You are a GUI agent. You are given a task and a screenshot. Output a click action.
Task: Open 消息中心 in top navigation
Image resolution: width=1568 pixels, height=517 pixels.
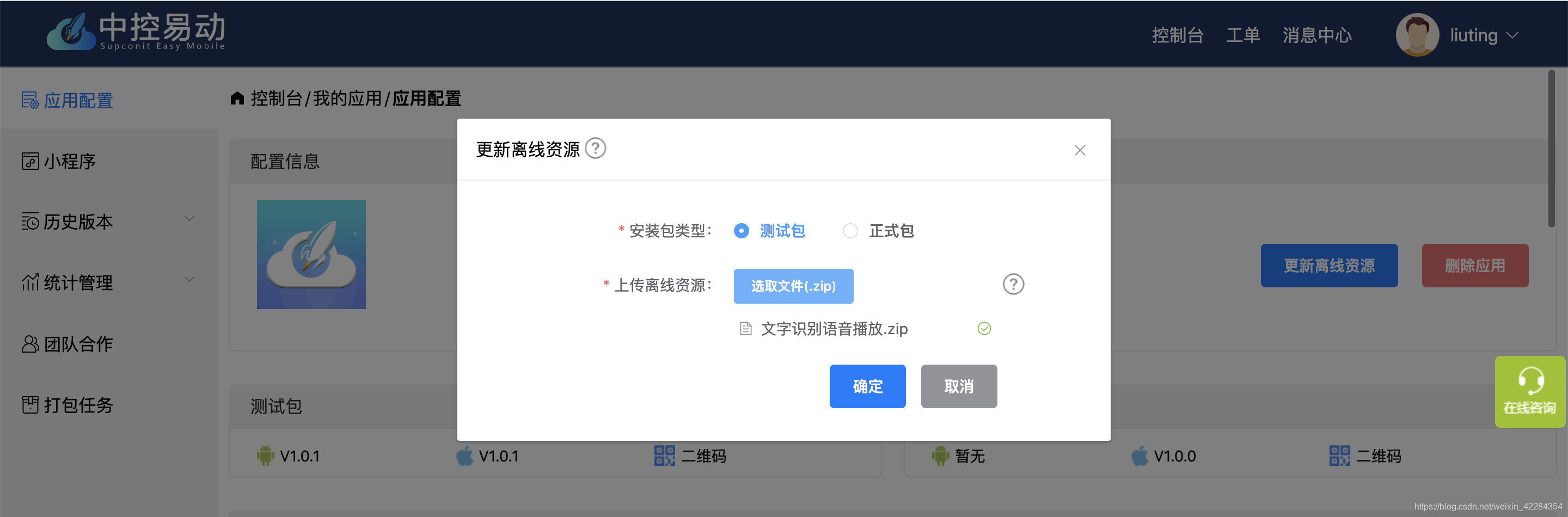(x=1316, y=35)
